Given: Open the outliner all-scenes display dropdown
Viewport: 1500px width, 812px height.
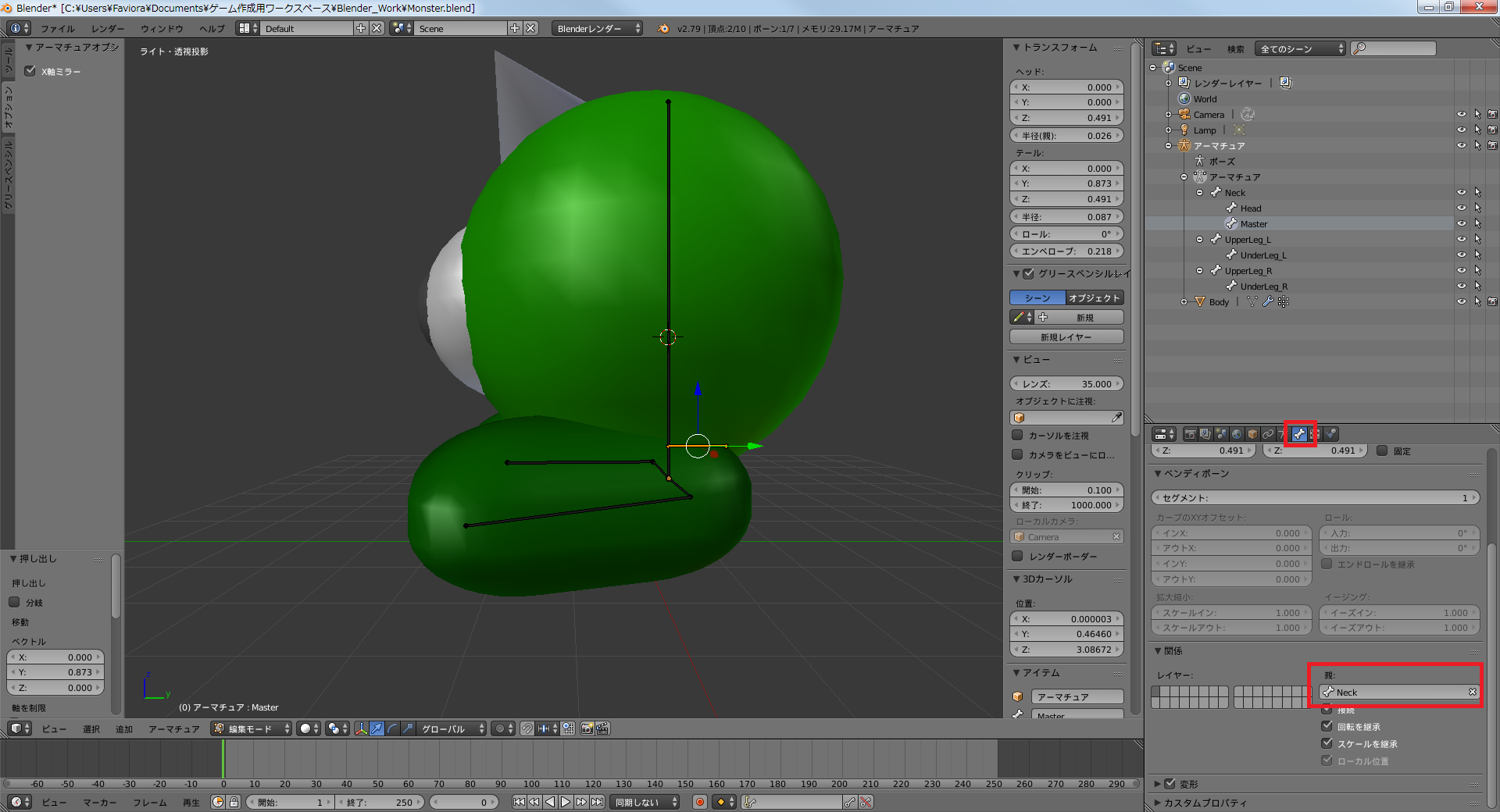Looking at the screenshot, I should pyautogui.click(x=1300, y=48).
